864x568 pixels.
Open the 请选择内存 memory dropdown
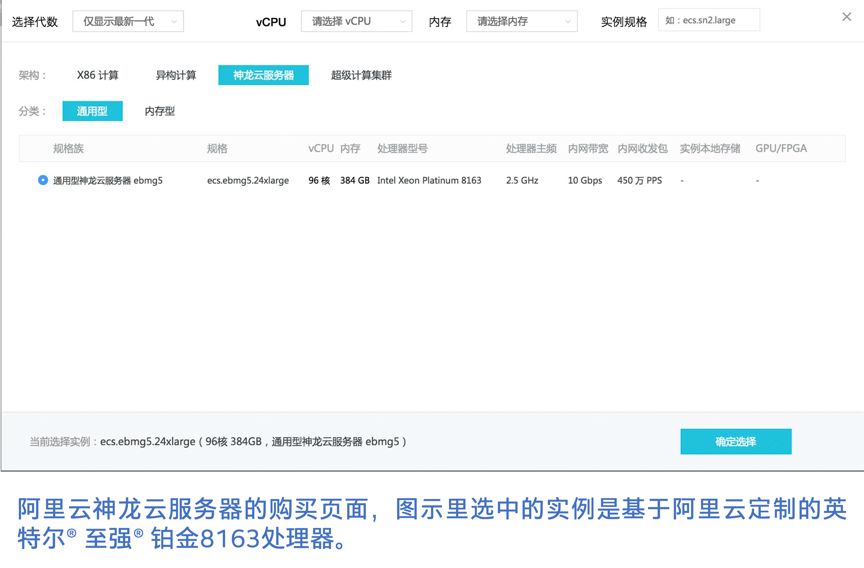point(522,21)
